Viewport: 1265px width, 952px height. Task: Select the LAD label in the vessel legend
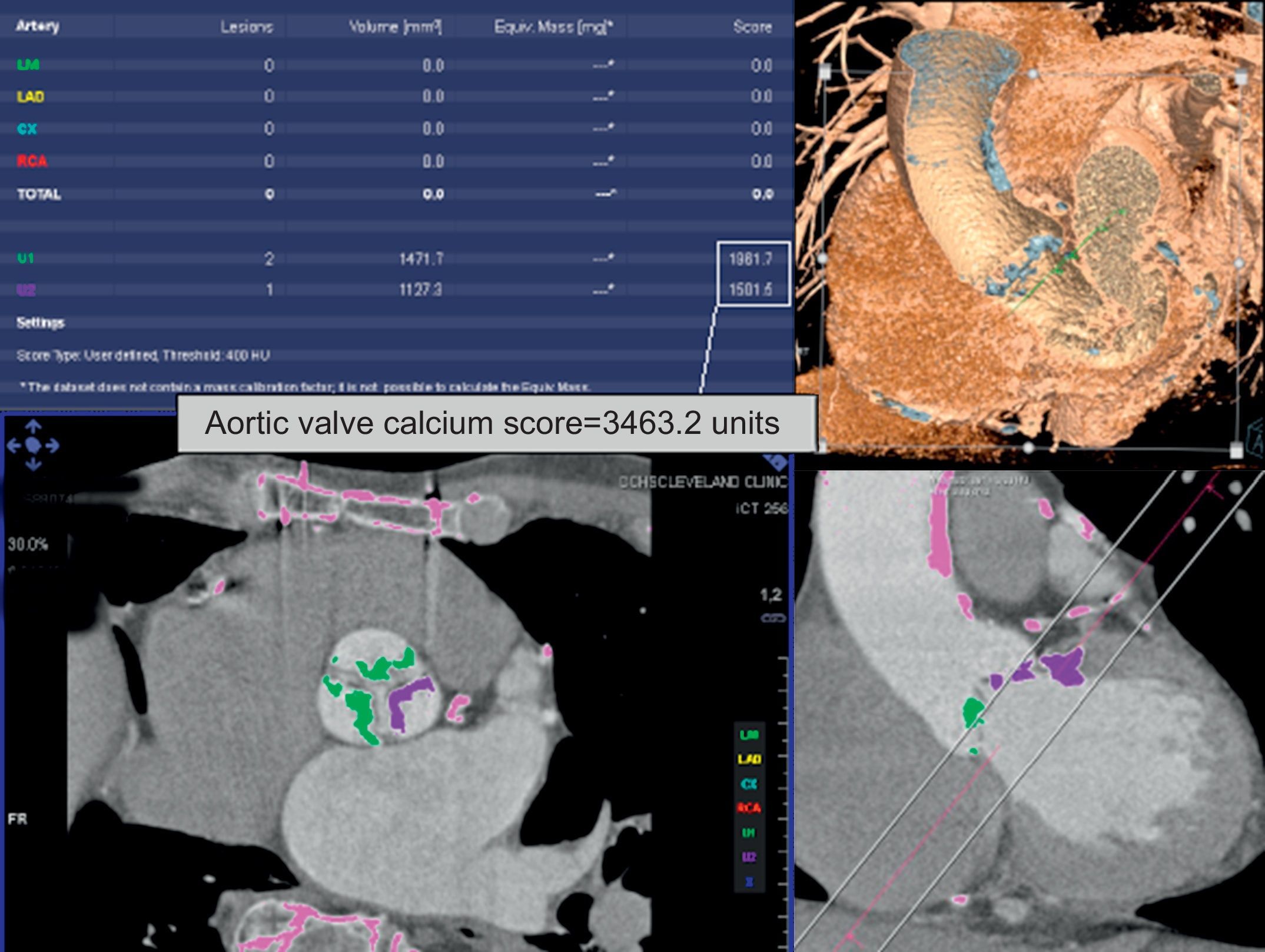(749, 759)
